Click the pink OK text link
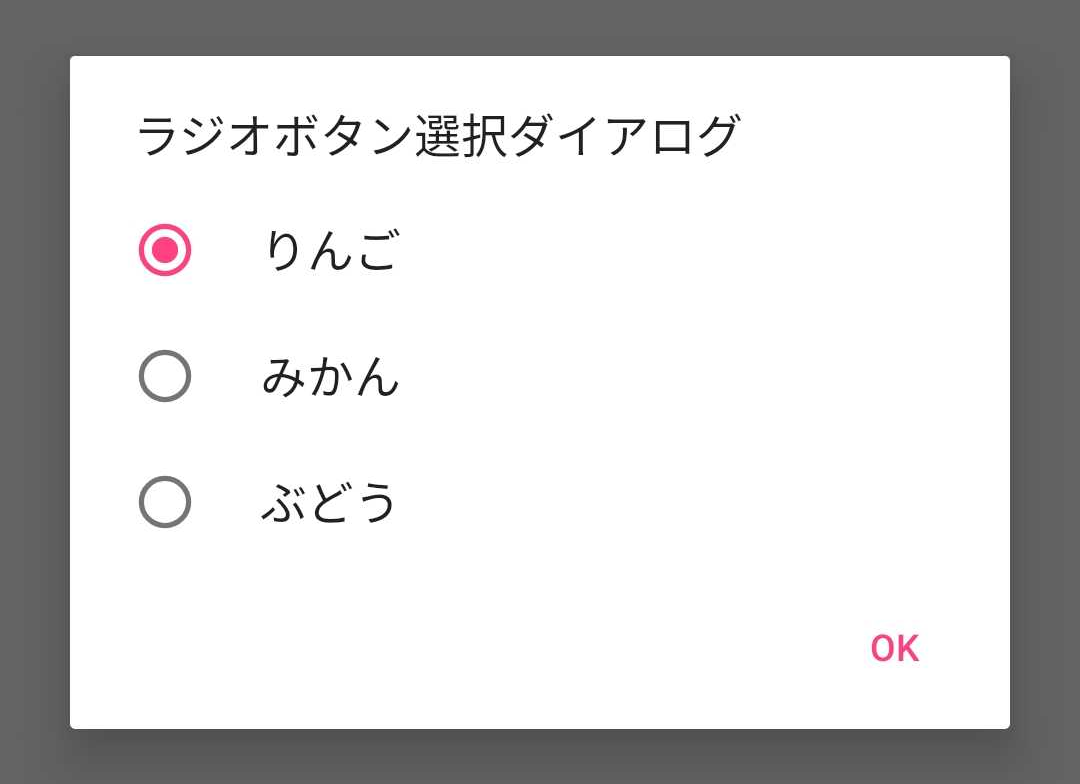The image size is (1080, 784). point(897,648)
